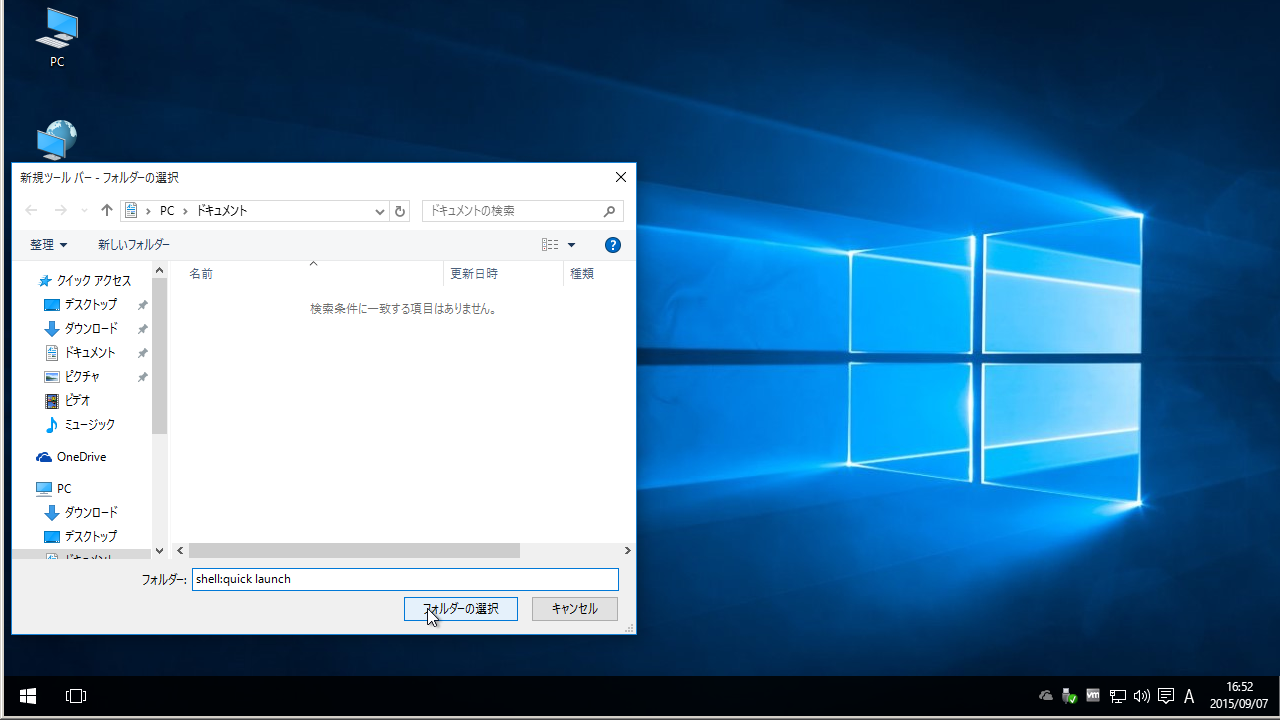Click the VMware tools tray icon
1280x720 pixels.
1094,696
